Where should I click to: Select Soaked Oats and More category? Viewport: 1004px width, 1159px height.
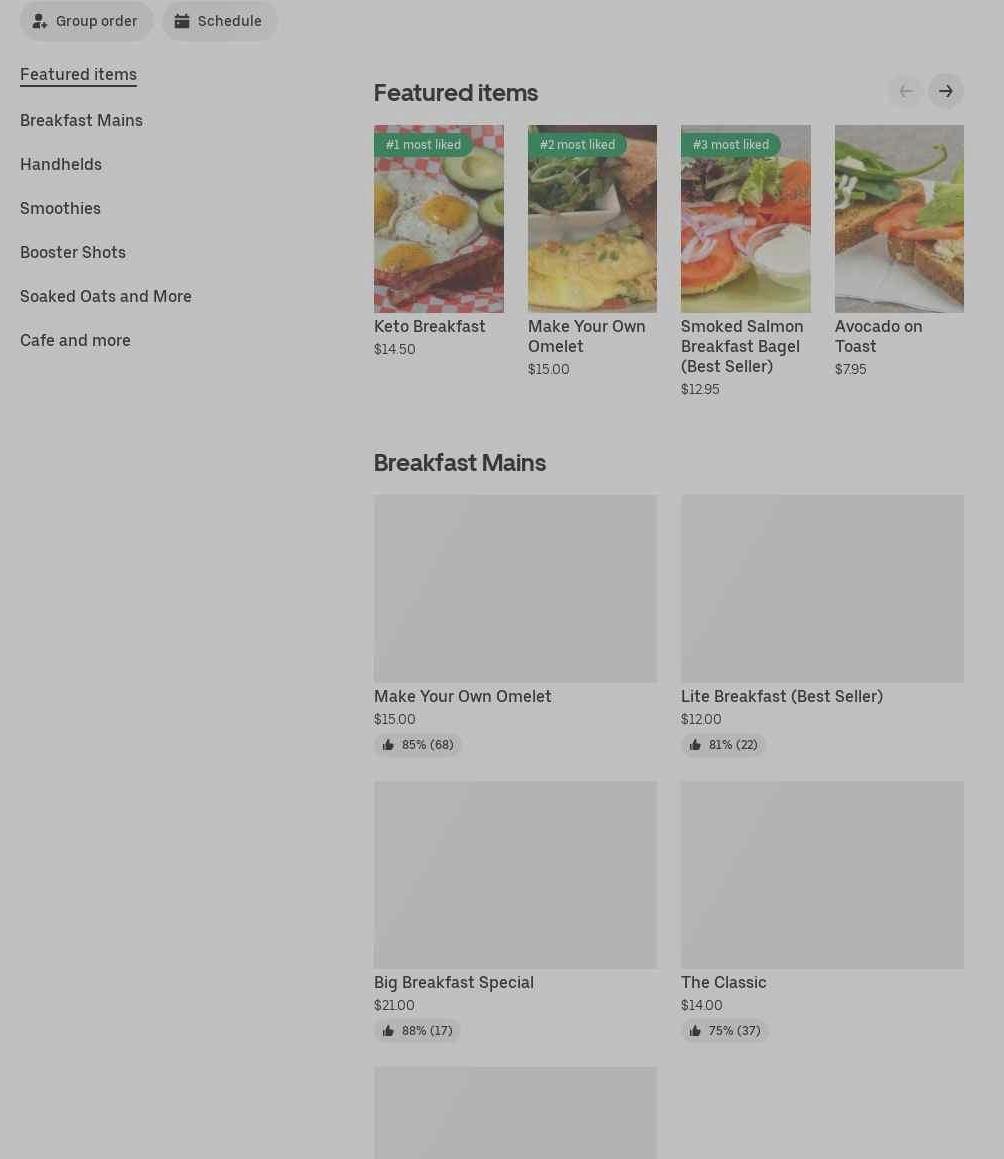(x=106, y=296)
